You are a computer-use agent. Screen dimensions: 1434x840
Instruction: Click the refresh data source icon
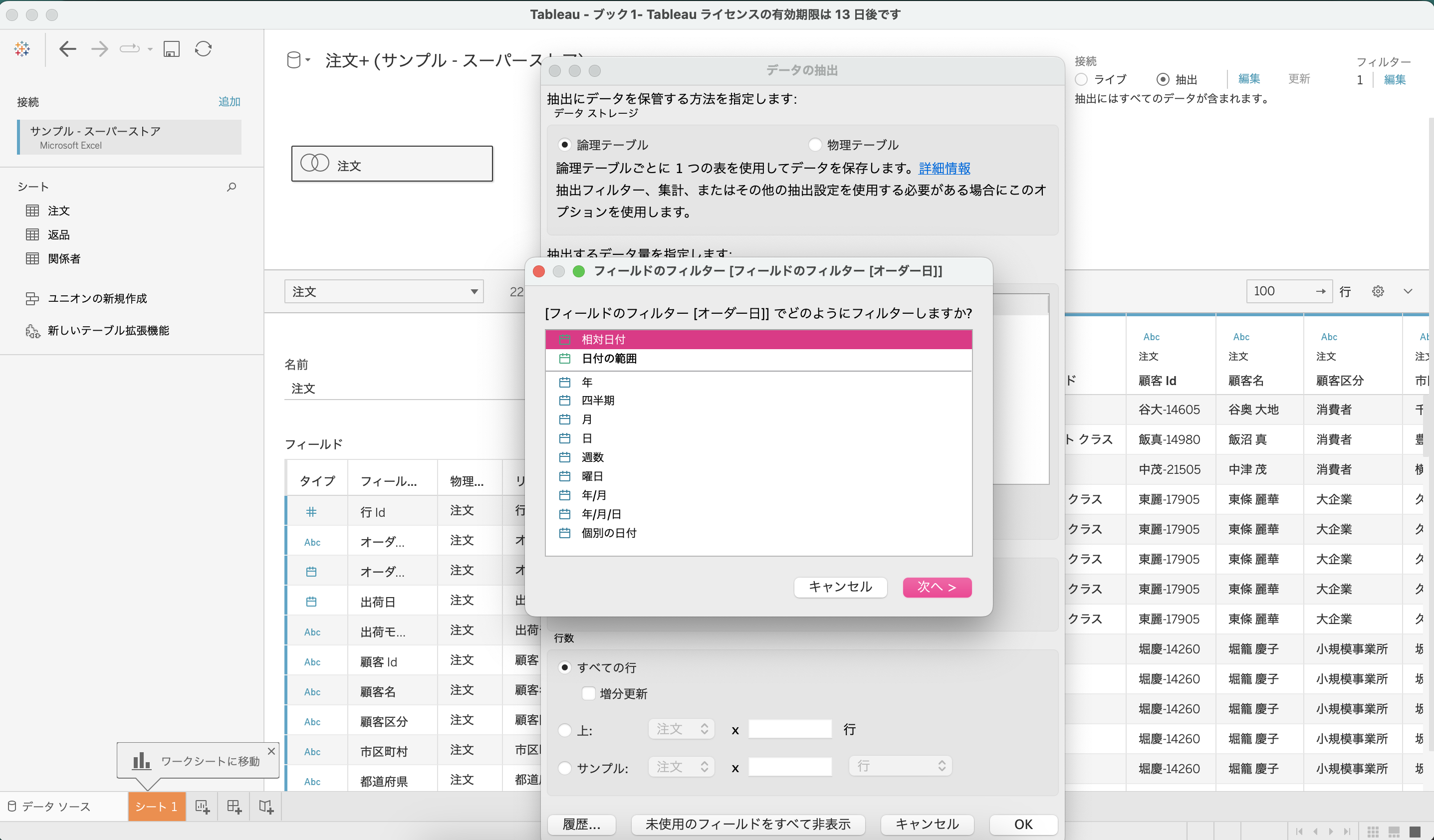pos(203,49)
